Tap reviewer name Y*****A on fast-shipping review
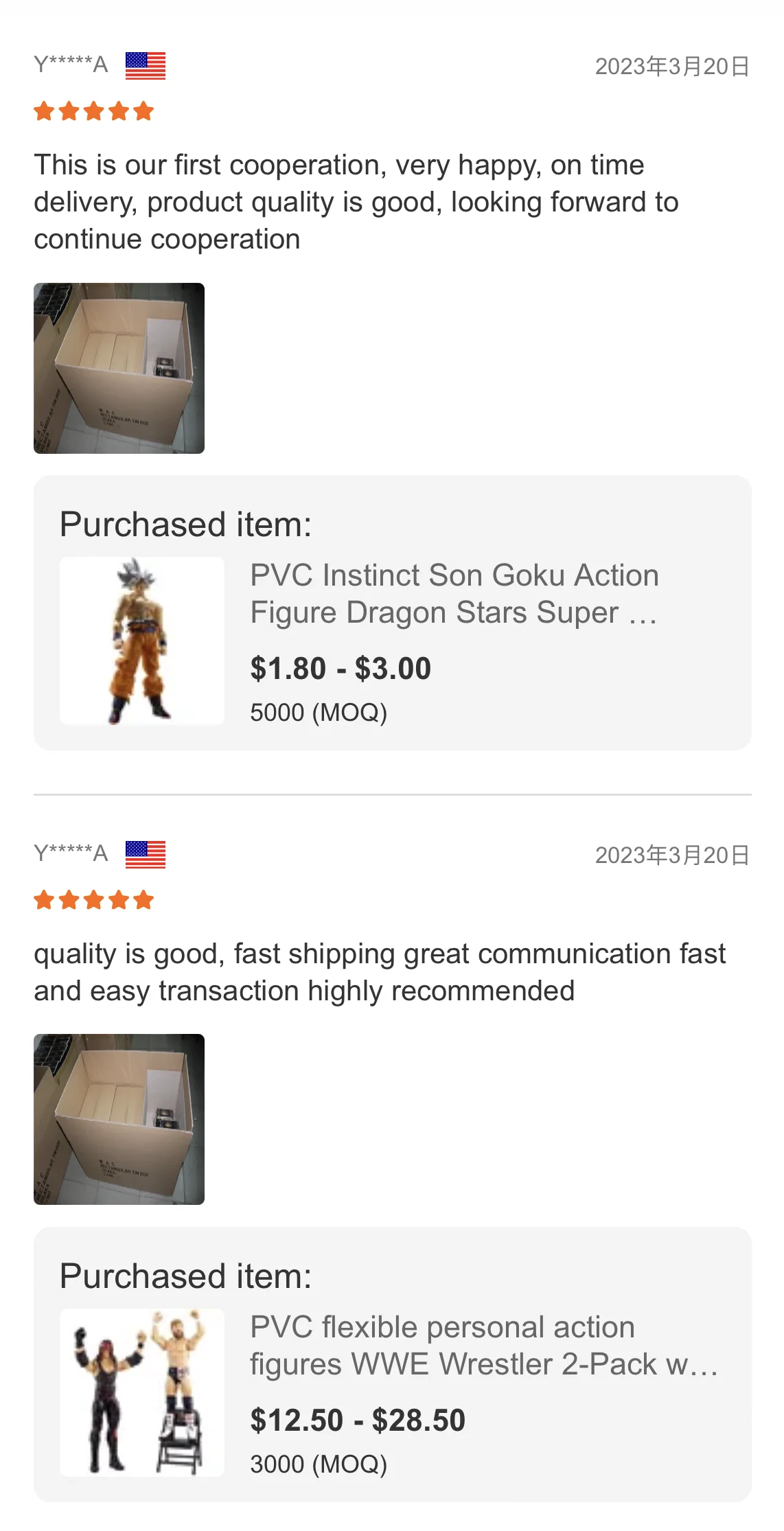The image size is (784, 1531). point(71,854)
